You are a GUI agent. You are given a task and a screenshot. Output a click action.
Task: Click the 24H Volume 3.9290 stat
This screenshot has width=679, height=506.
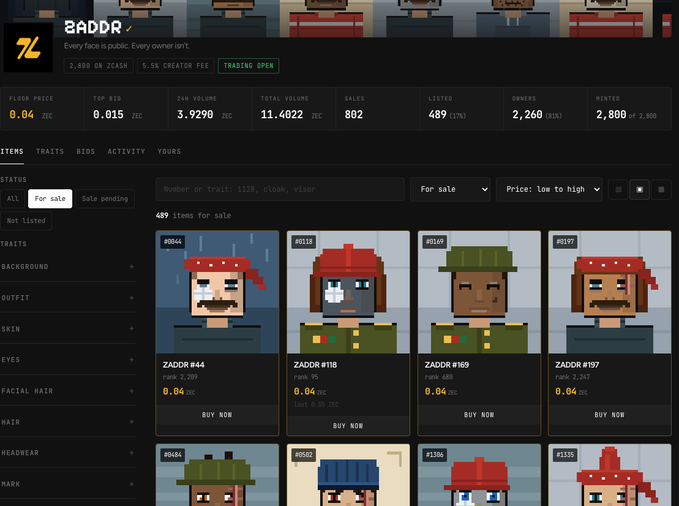point(210,108)
